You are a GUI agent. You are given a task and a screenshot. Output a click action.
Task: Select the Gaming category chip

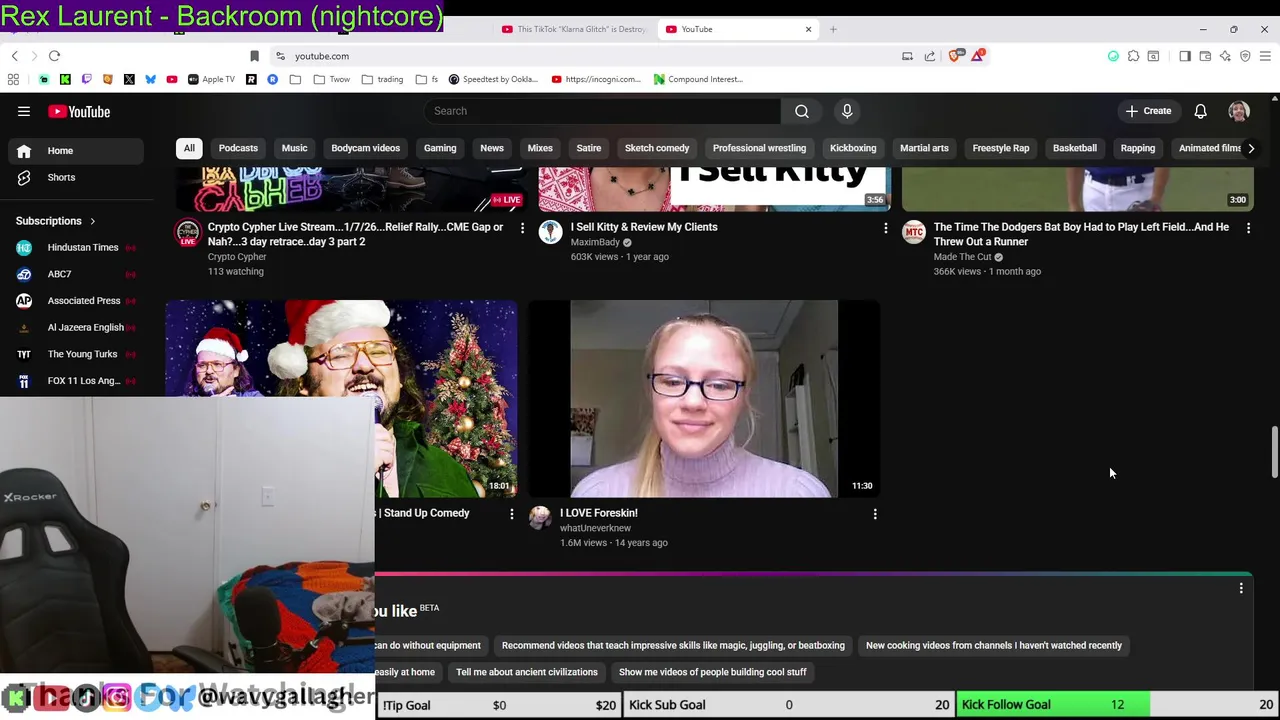point(440,148)
